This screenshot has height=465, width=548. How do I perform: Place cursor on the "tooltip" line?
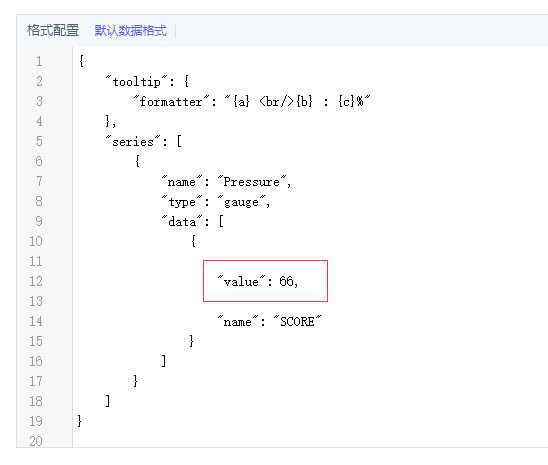[147, 82]
